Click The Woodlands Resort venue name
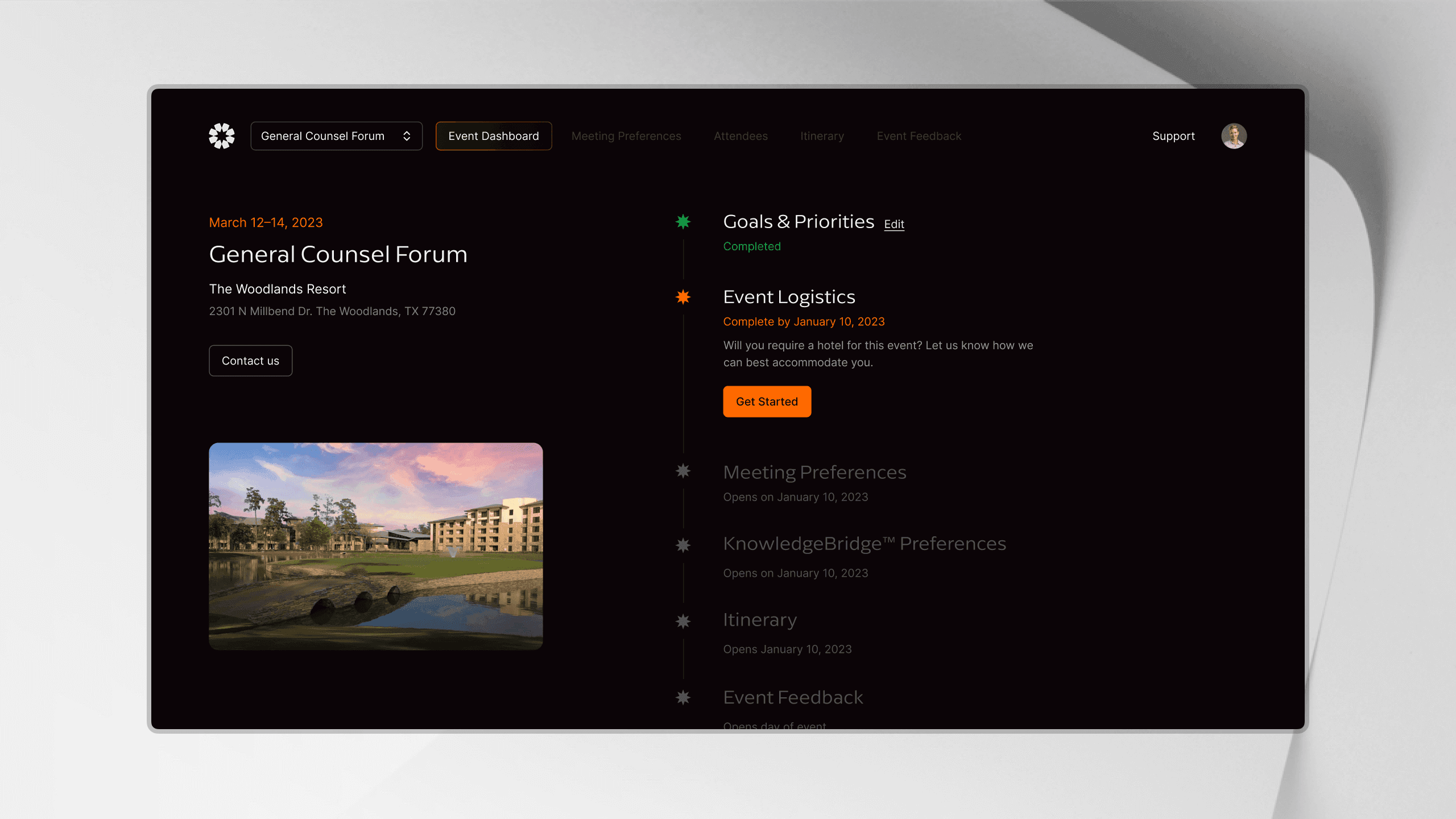This screenshot has height=819, width=1456. [278, 289]
